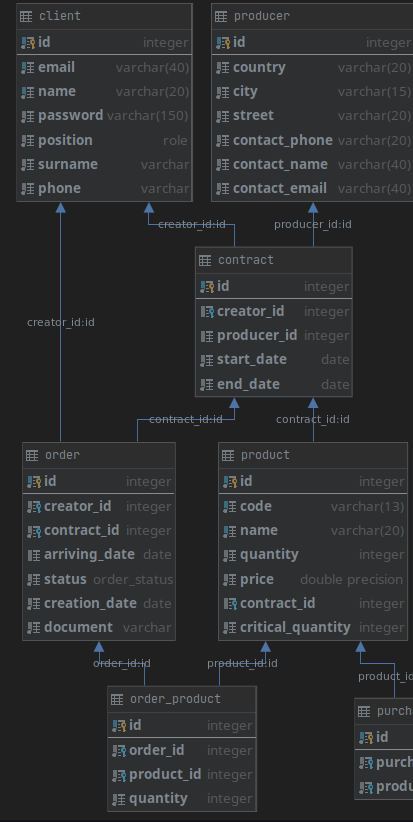
Task: Select the contract table title
Action: point(246,260)
